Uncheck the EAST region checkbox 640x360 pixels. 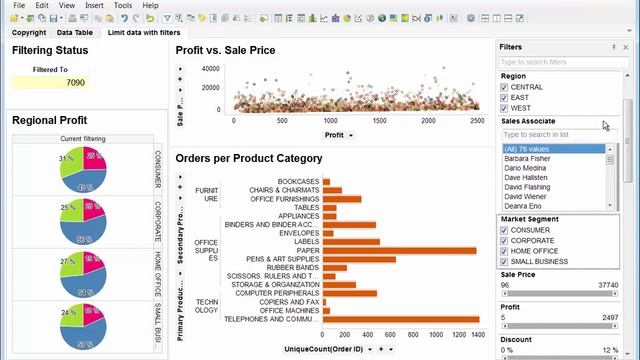point(504,98)
